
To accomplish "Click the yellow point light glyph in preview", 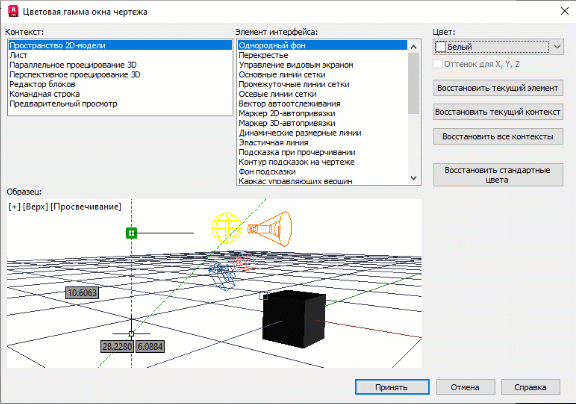I will tap(227, 228).
